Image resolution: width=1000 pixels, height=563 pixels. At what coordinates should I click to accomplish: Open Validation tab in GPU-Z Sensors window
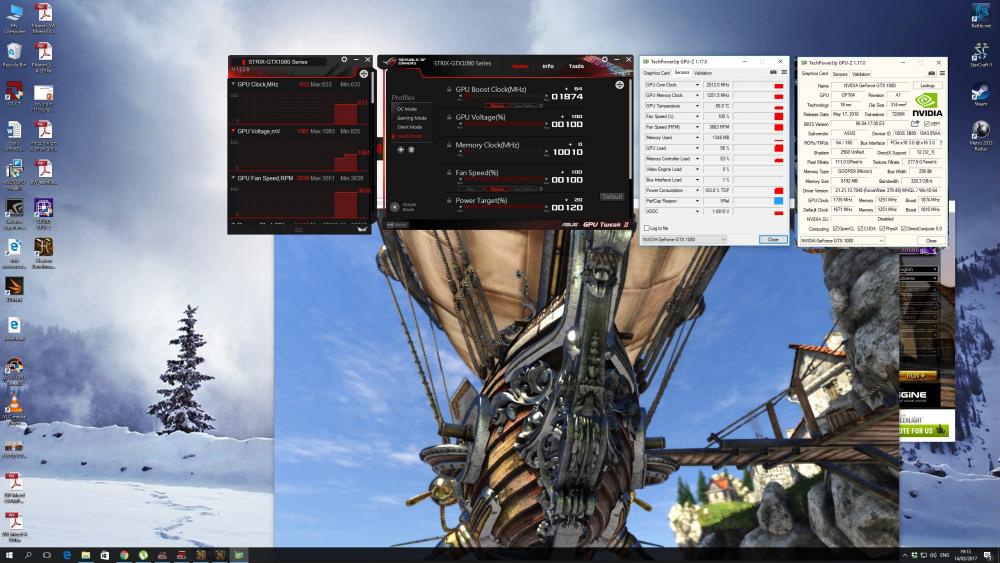point(703,73)
